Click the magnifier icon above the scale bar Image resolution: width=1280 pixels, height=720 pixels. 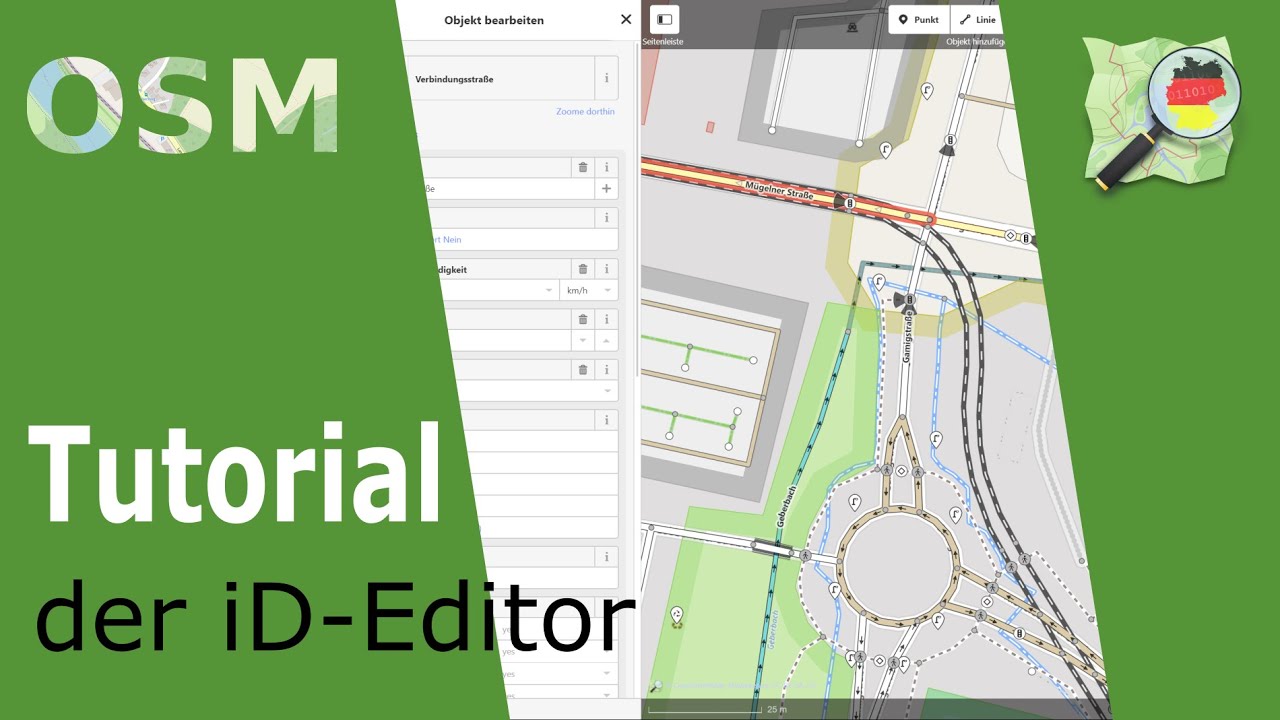point(655,686)
